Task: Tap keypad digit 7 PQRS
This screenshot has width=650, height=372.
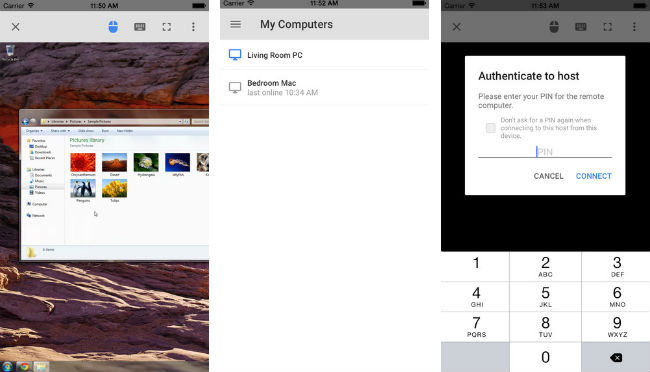Action: (x=476, y=327)
